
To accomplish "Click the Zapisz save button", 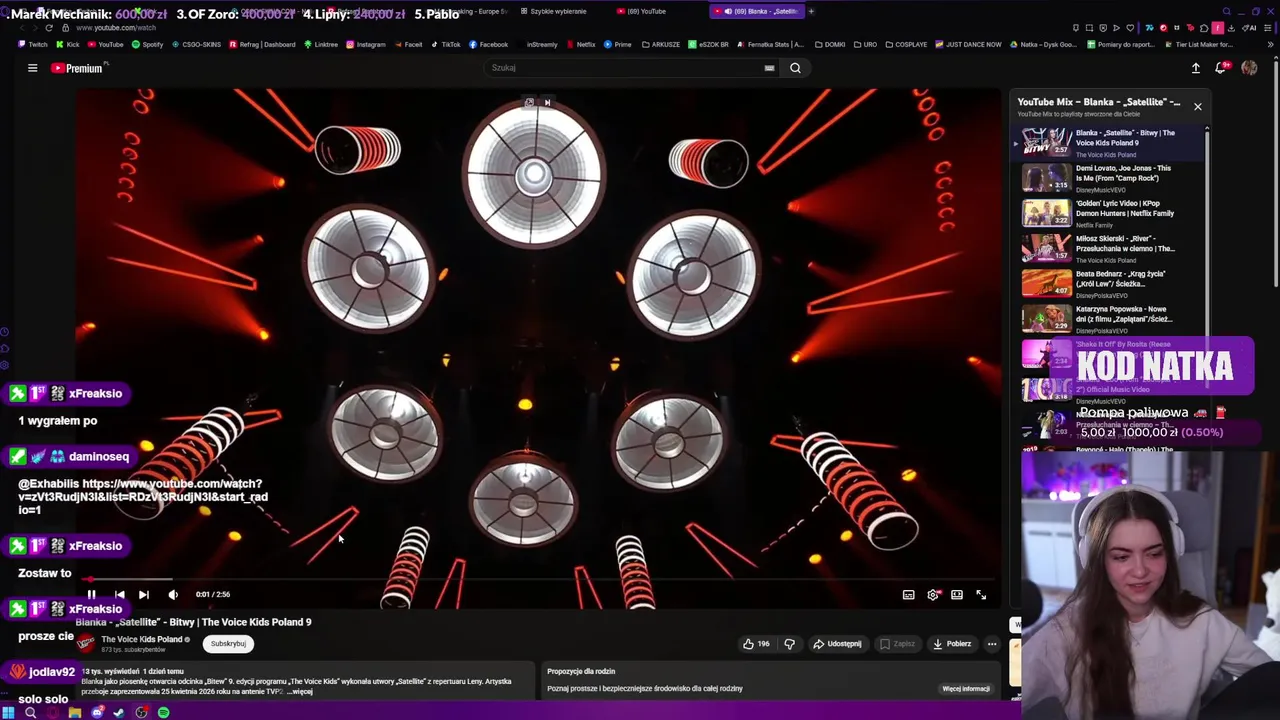I will tap(897, 644).
